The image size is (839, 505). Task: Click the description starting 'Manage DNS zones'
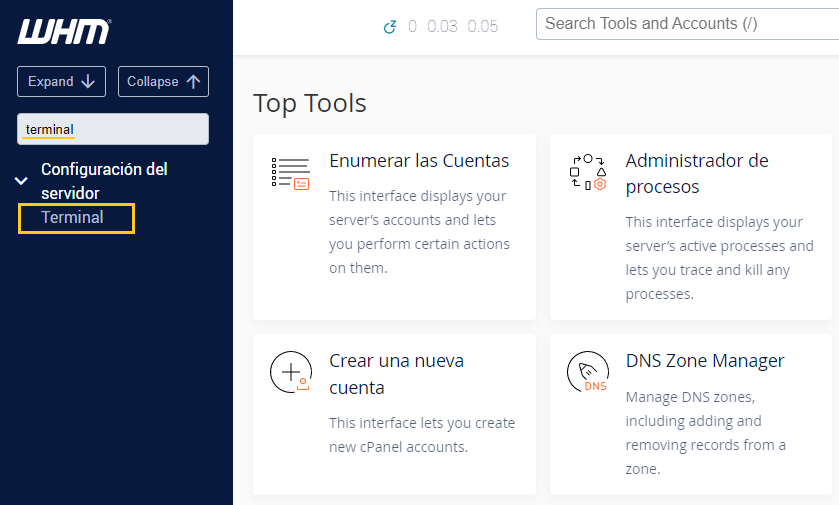[705, 433]
